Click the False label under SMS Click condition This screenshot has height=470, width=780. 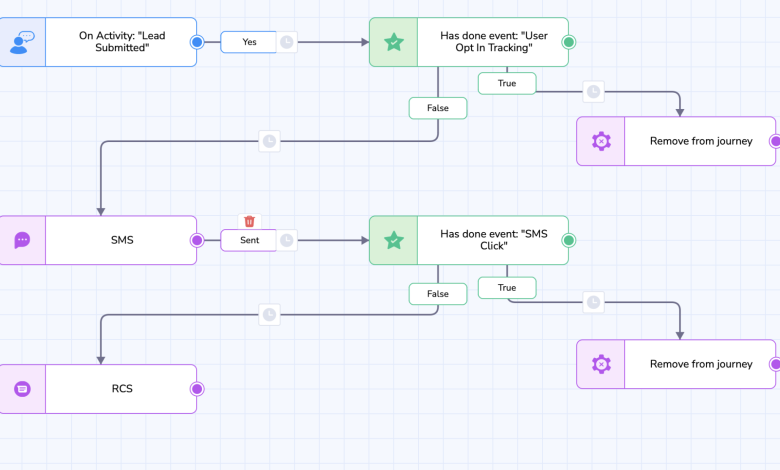pos(437,293)
